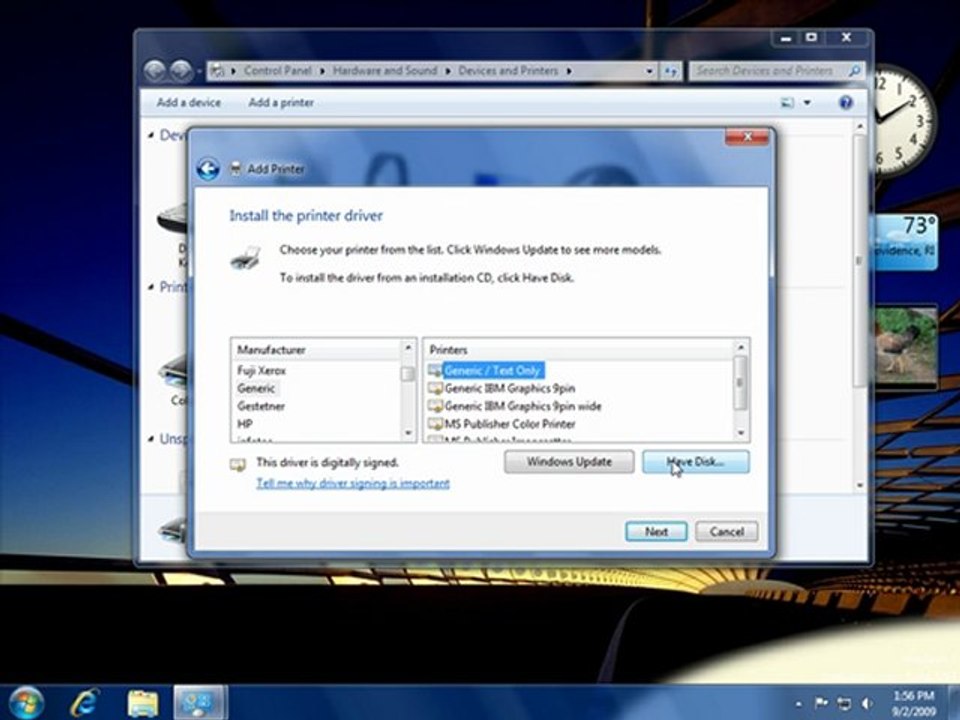This screenshot has width=960, height=720.
Task: Minimize the Devices and Printers window
Action: click(x=786, y=38)
